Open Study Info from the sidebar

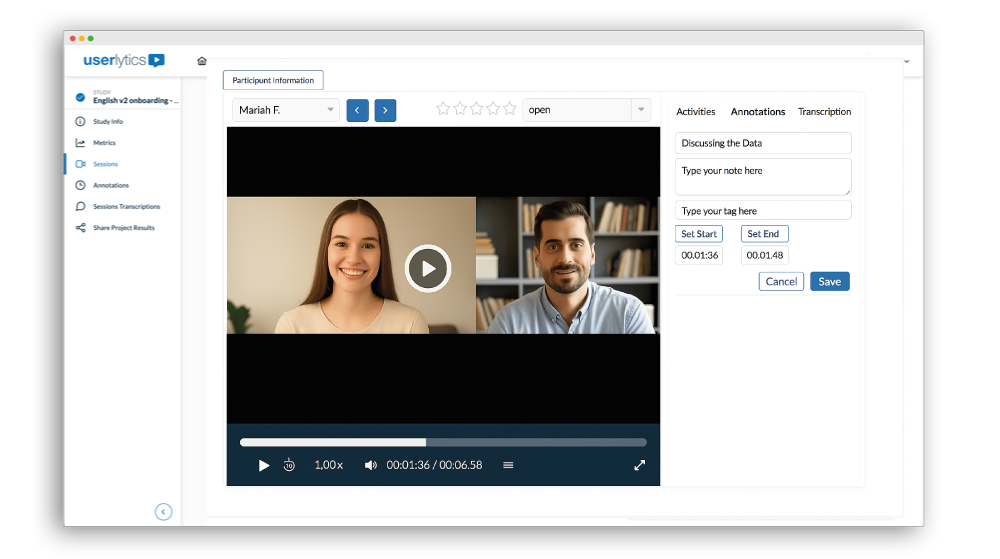pos(107,121)
